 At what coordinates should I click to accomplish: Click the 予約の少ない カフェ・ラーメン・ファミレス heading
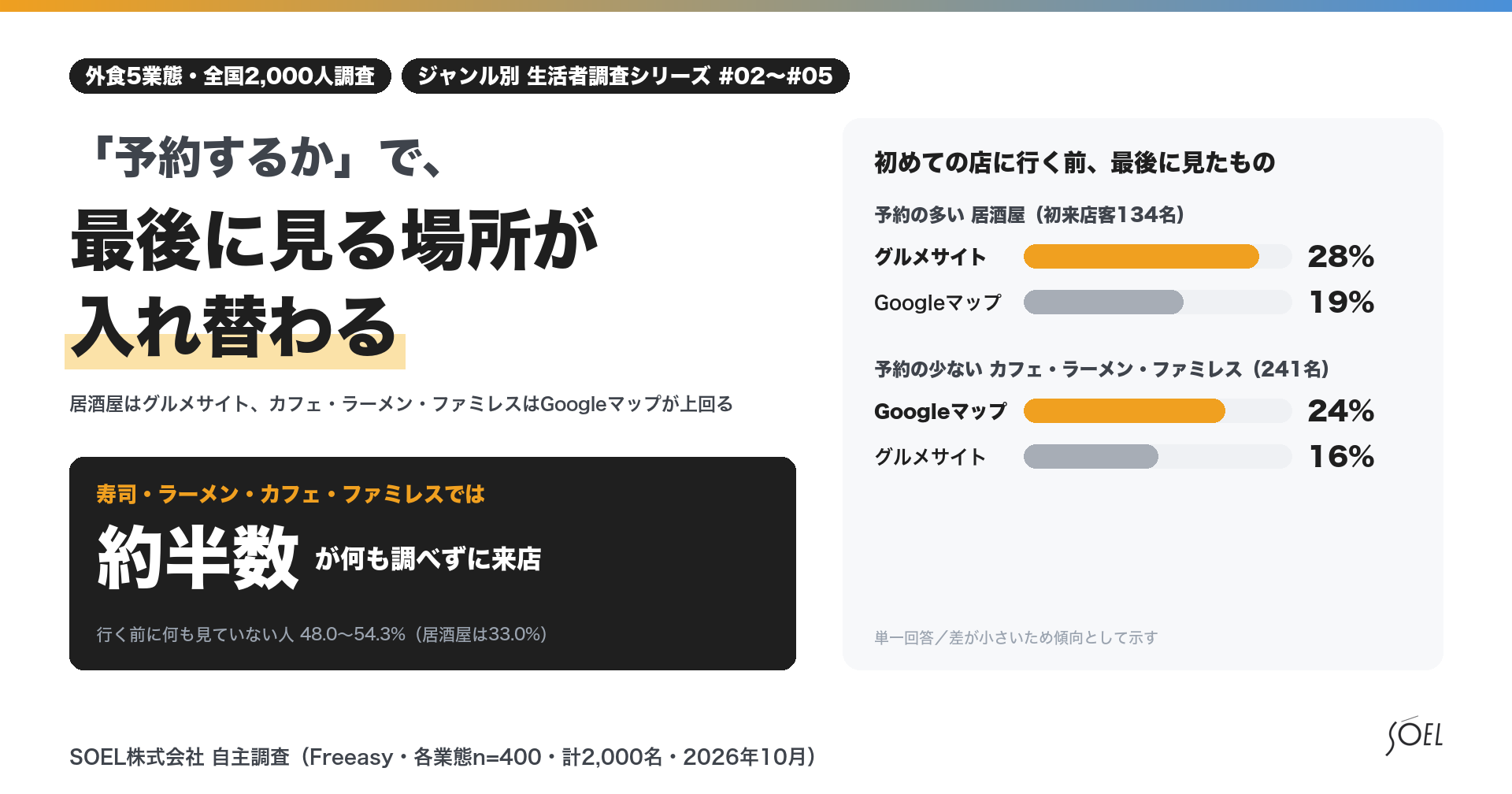(1102, 369)
